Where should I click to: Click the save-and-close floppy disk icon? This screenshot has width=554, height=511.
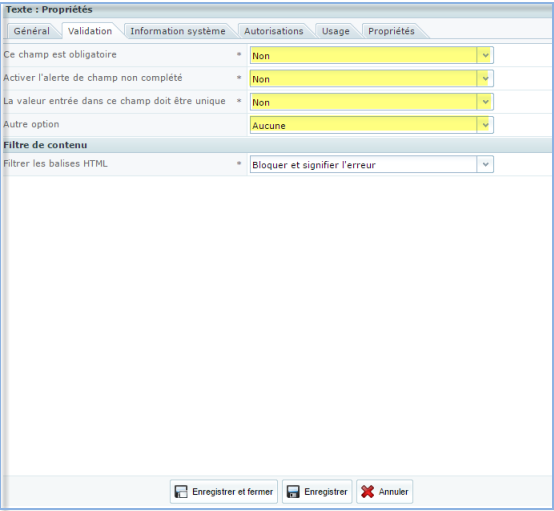(x=181, y=492)
